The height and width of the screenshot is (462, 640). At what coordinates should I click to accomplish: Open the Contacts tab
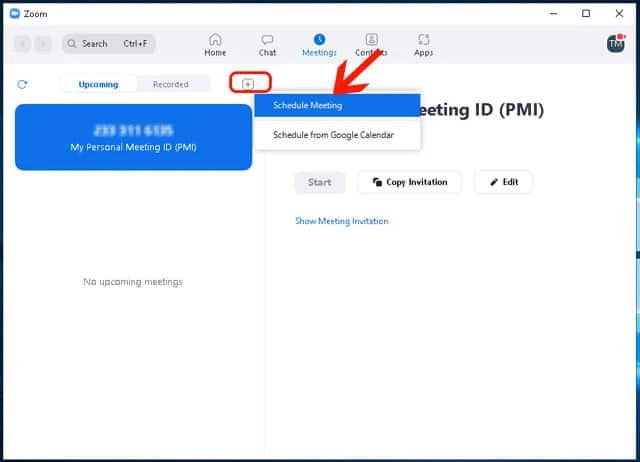[x=371, y=45]
